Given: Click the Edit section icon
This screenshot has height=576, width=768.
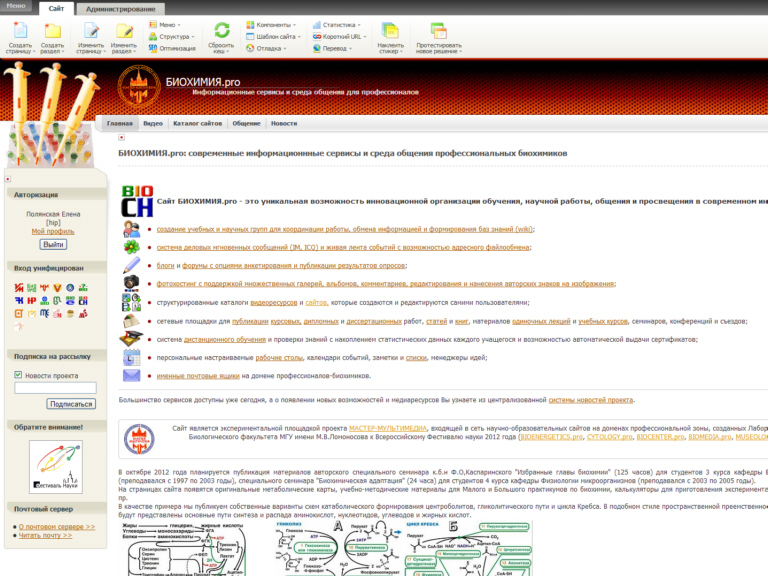Looking at the screenshot, I should tap(124, 30).
